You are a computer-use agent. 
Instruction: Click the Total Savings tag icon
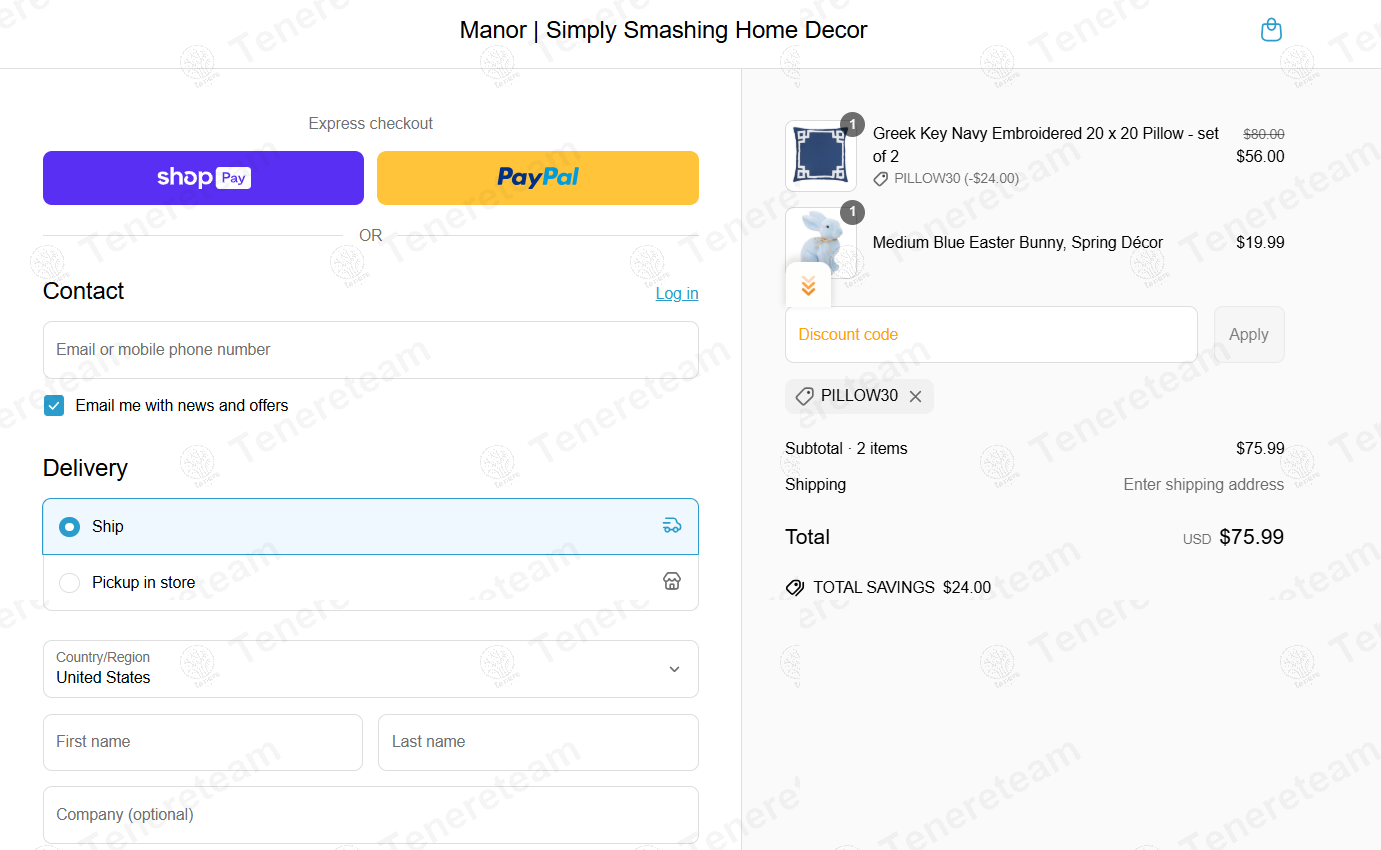(x=795, y=588)
